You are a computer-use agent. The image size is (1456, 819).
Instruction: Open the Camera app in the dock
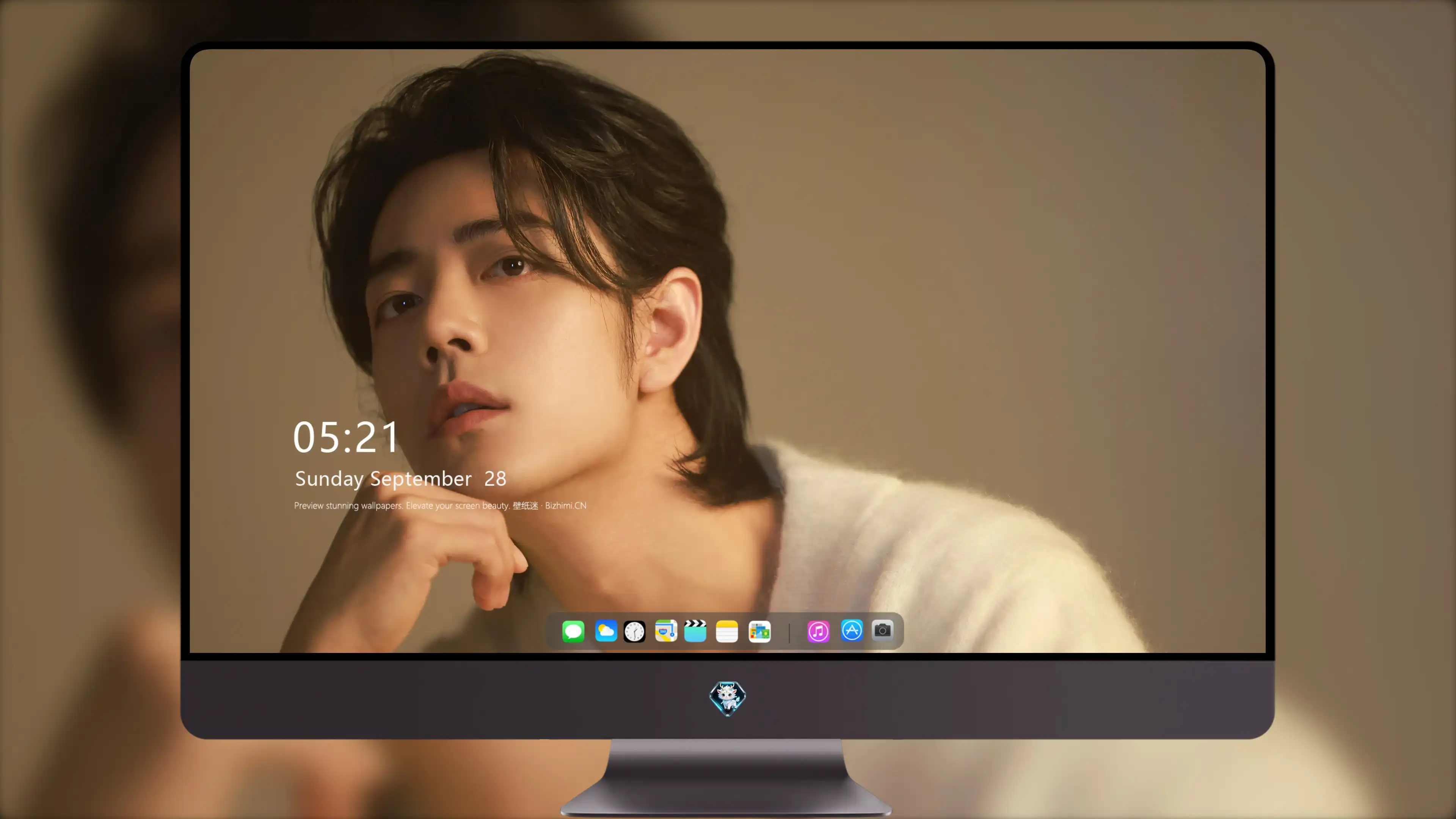tap(882, 630)
